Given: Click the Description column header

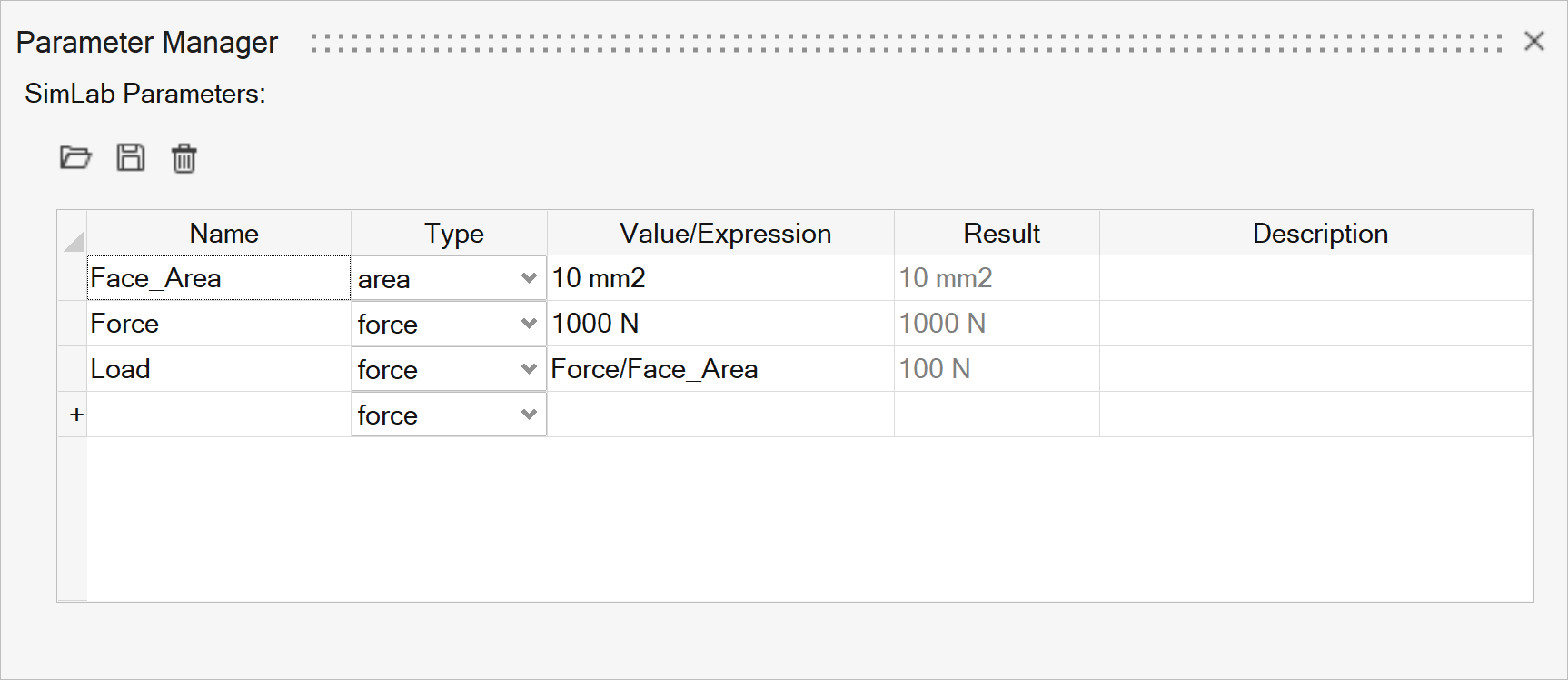Looking at the screenshot, I should pyautogui.click(x=1319, y=234).
